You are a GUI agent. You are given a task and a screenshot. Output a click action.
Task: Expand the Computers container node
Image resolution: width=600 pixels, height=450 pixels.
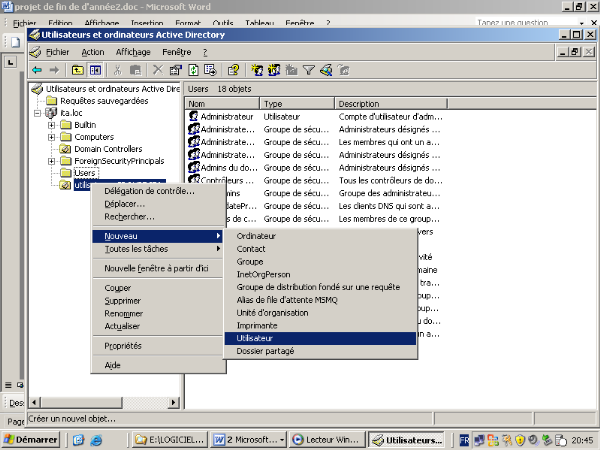pos(51,137)
